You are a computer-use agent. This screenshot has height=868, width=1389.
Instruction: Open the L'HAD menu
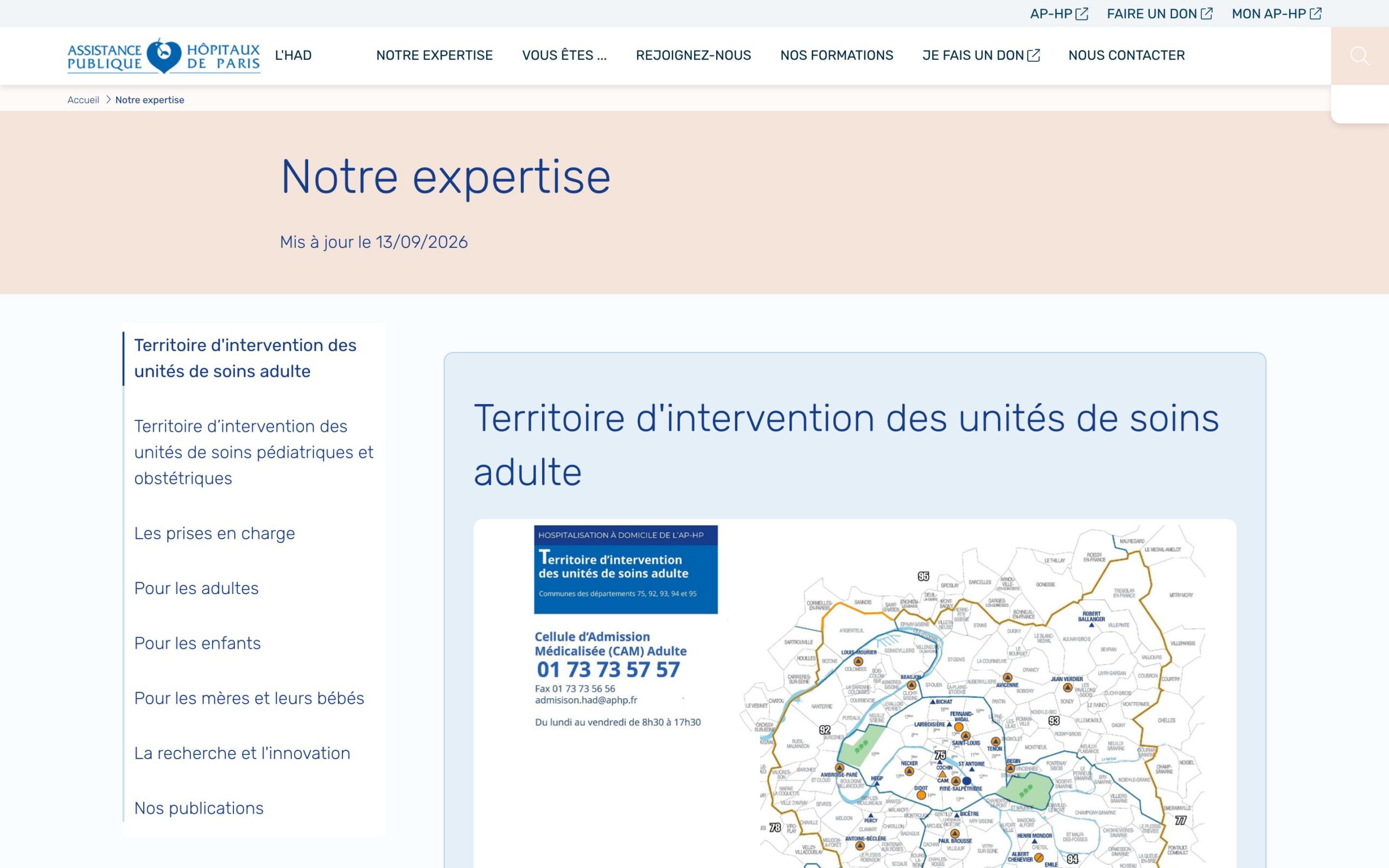294,55
